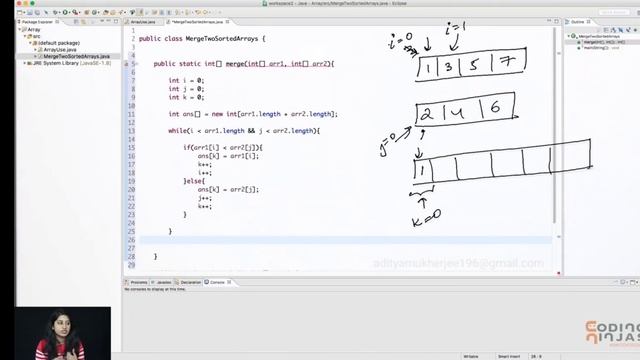Click the green Run button in toolbar
640x360 pixels.
click(x=65, y=13)
